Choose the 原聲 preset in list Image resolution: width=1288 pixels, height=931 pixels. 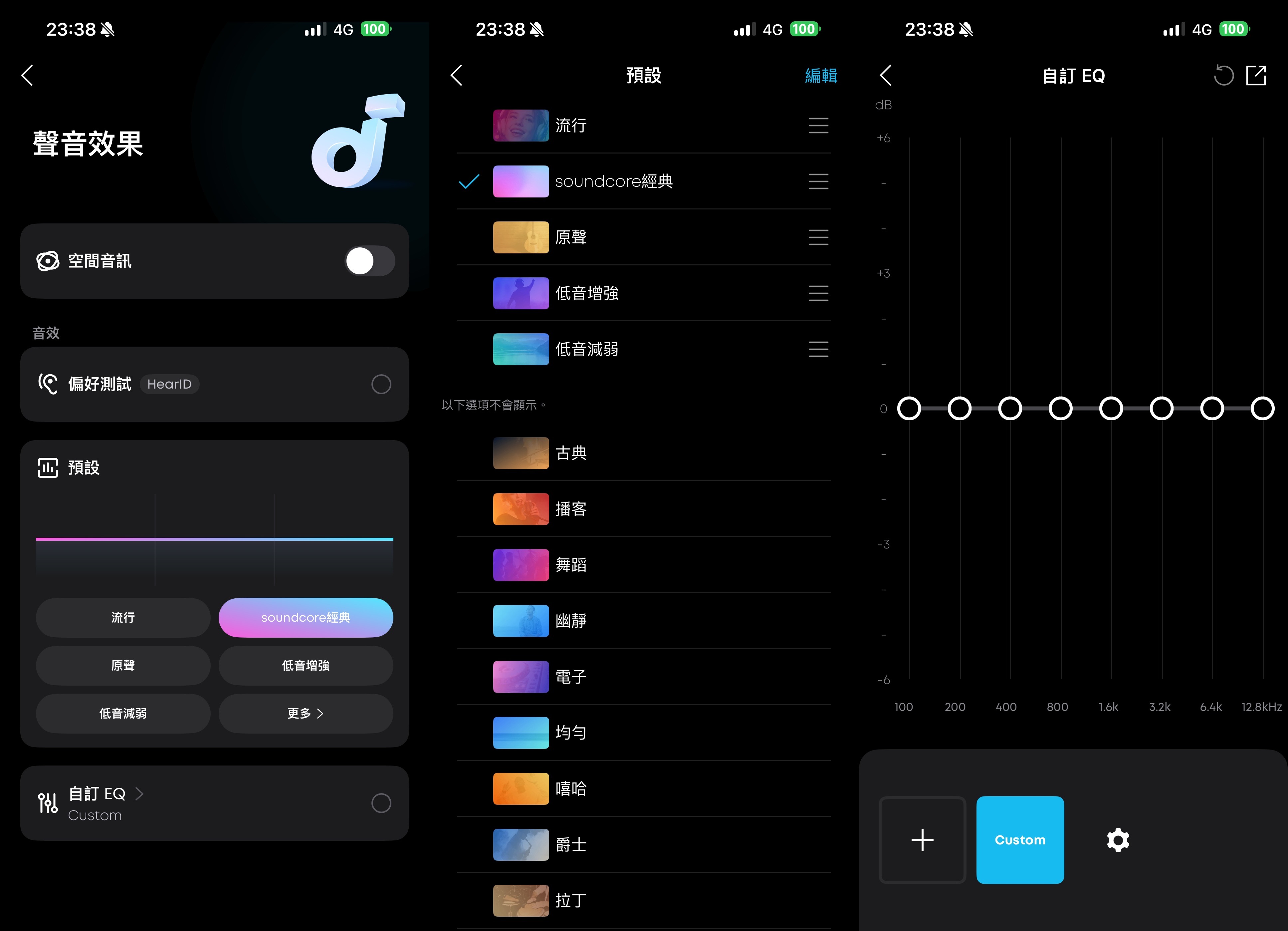click(570, 237)
